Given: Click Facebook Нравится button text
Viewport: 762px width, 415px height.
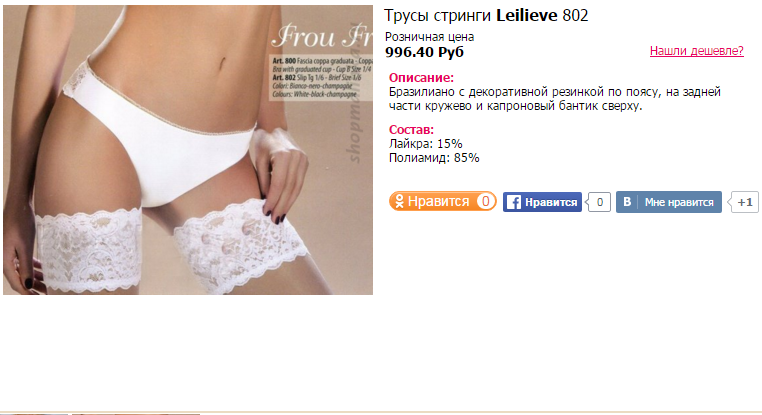Looking at the screenshot, I should (551, 202).
